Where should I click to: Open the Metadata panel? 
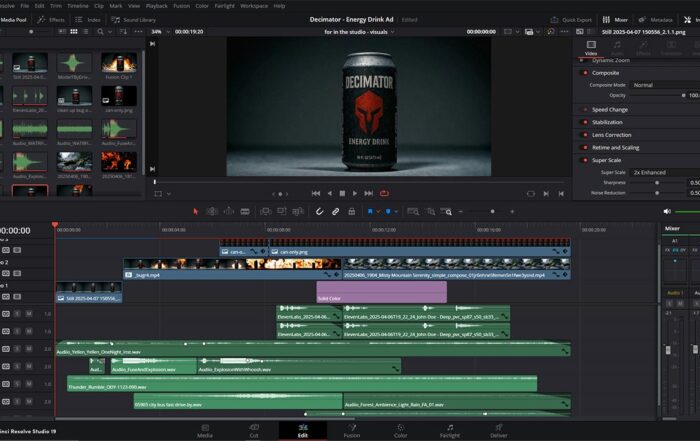[x=655, y=20]
